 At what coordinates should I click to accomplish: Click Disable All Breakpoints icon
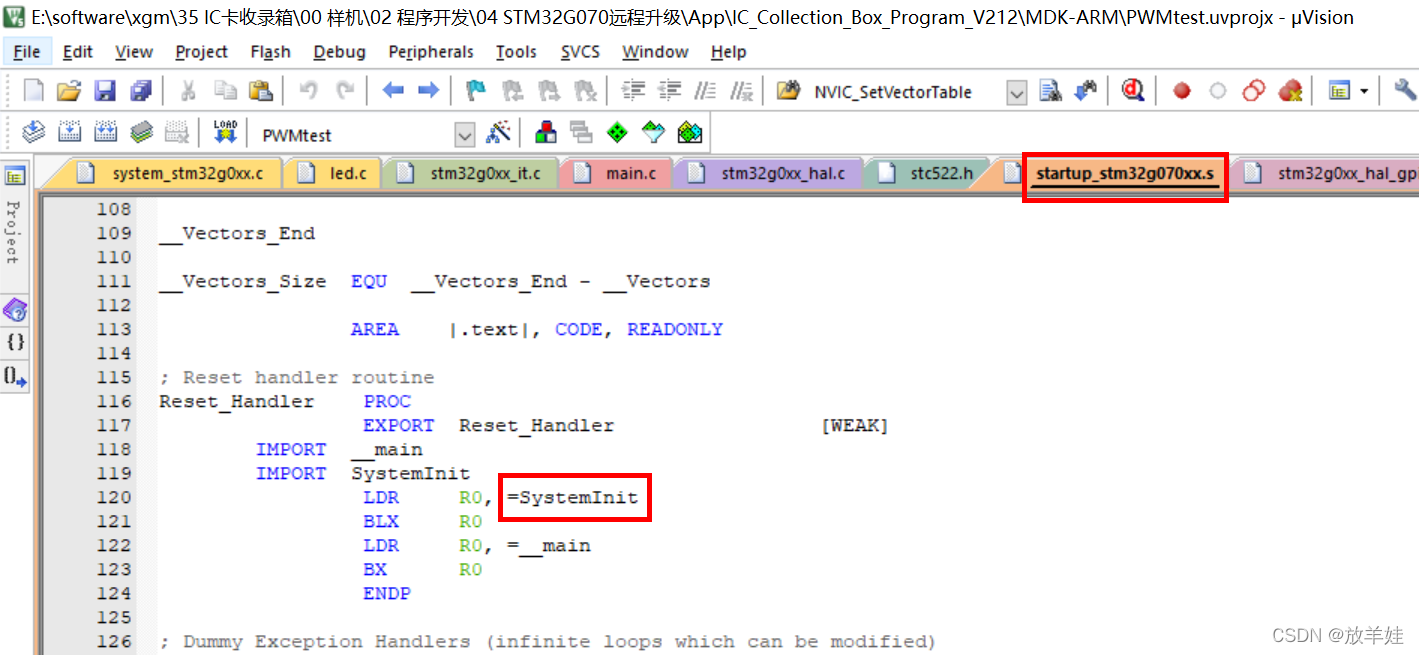pyautogui.click(x=1254, y=91)
